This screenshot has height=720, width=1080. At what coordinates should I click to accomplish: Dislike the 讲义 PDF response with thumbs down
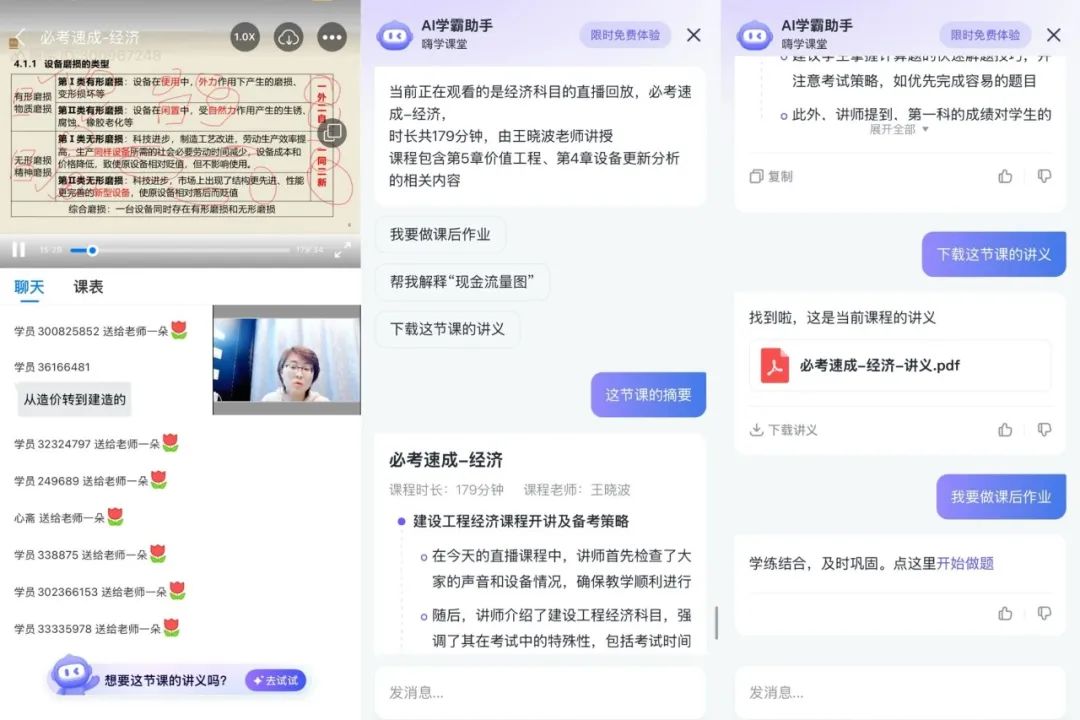coord(1044,430)
